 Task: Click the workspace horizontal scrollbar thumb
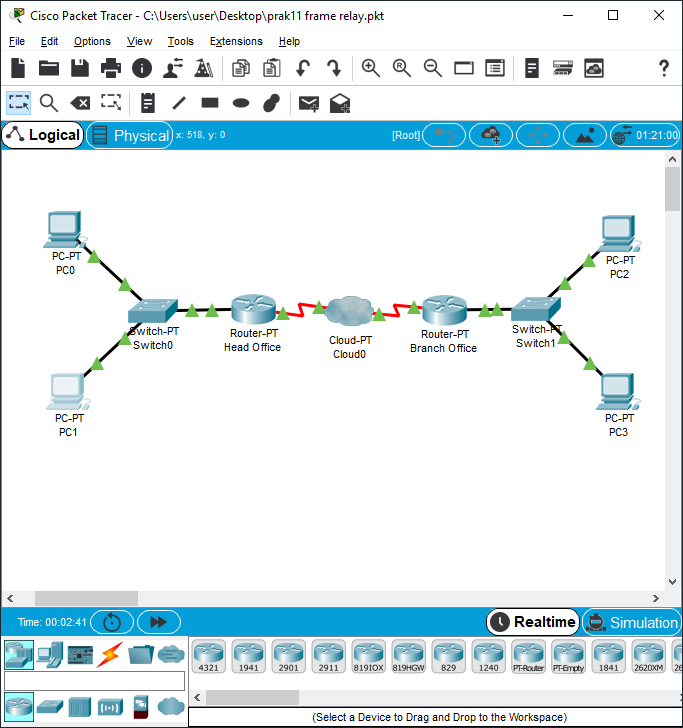click(x=86, y=598)
